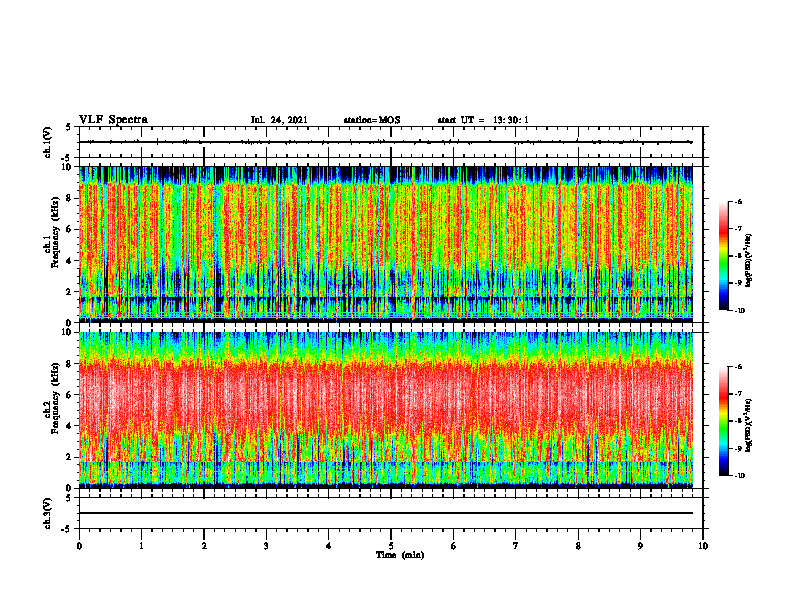Select the "start UT = 13:30: 1" text
Viewport: 792px width, 612px height.
coord(483,120)
